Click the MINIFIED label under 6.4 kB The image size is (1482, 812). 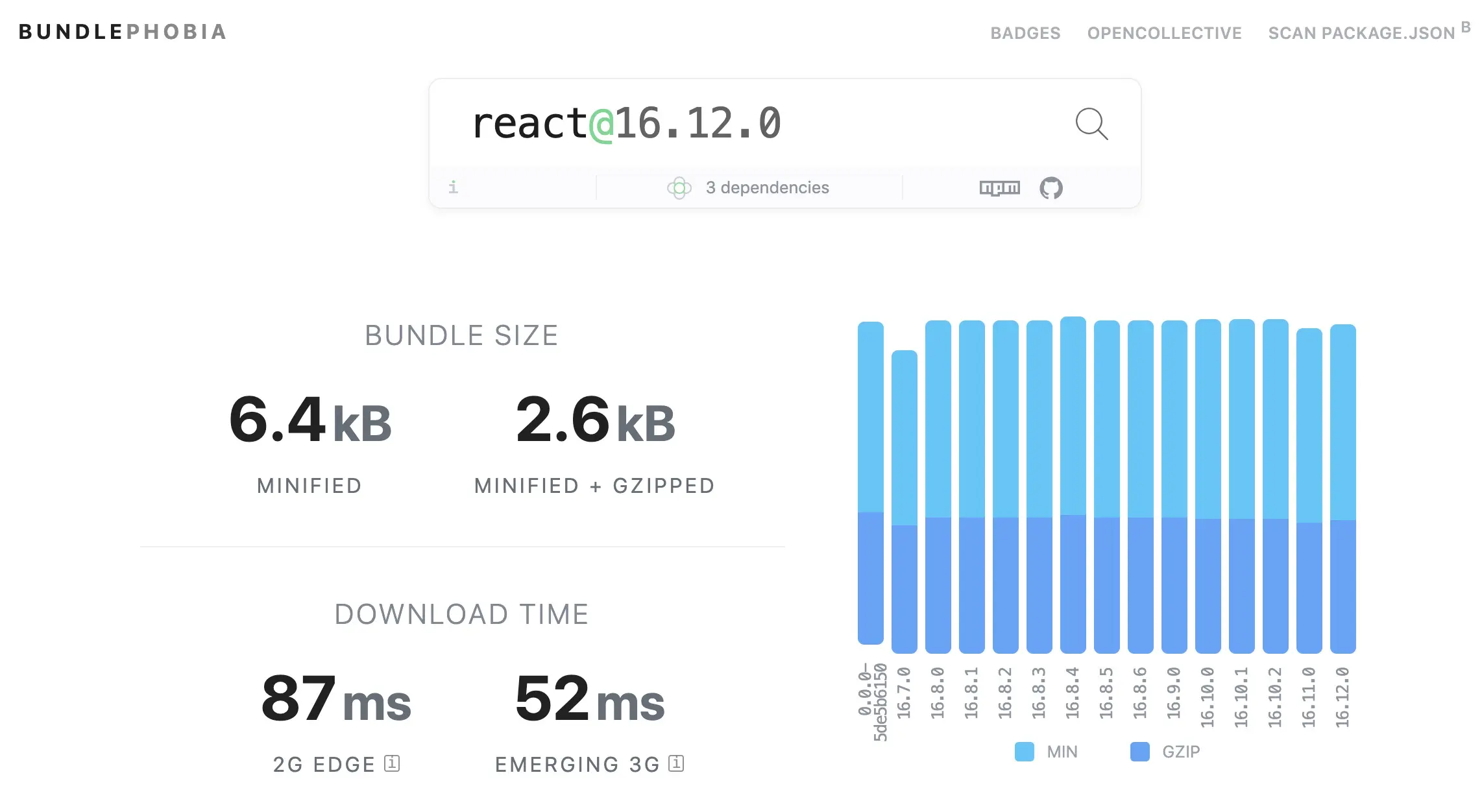[x=310, y=486]
